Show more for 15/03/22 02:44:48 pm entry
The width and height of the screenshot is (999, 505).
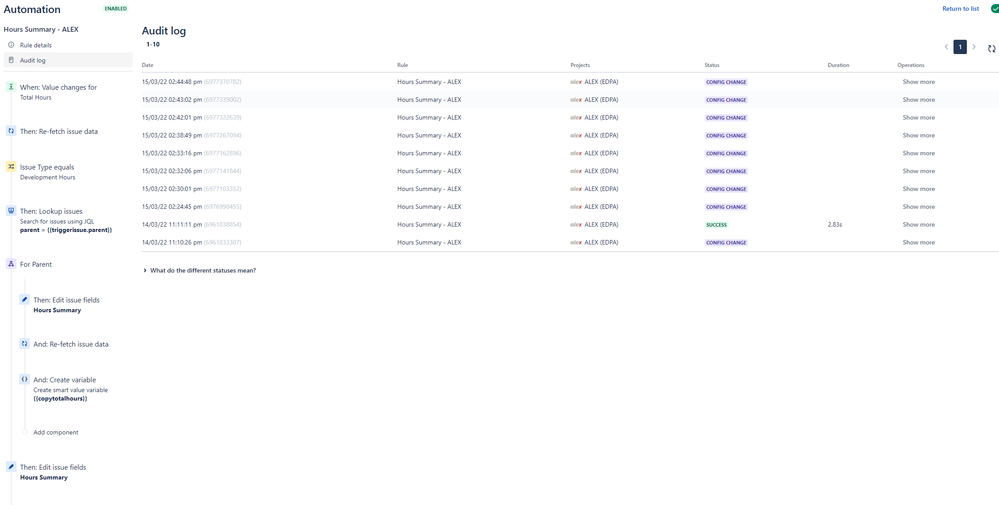click(919, 82)
